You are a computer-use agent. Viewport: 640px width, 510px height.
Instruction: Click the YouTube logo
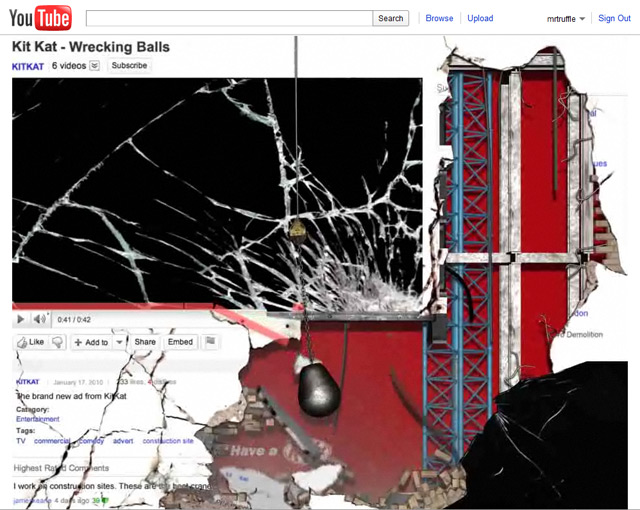point(40,18)
